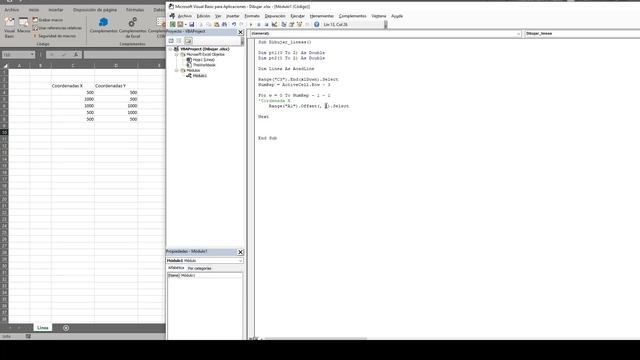Click View Code icon in Project panel

click(x=171, y=41)
